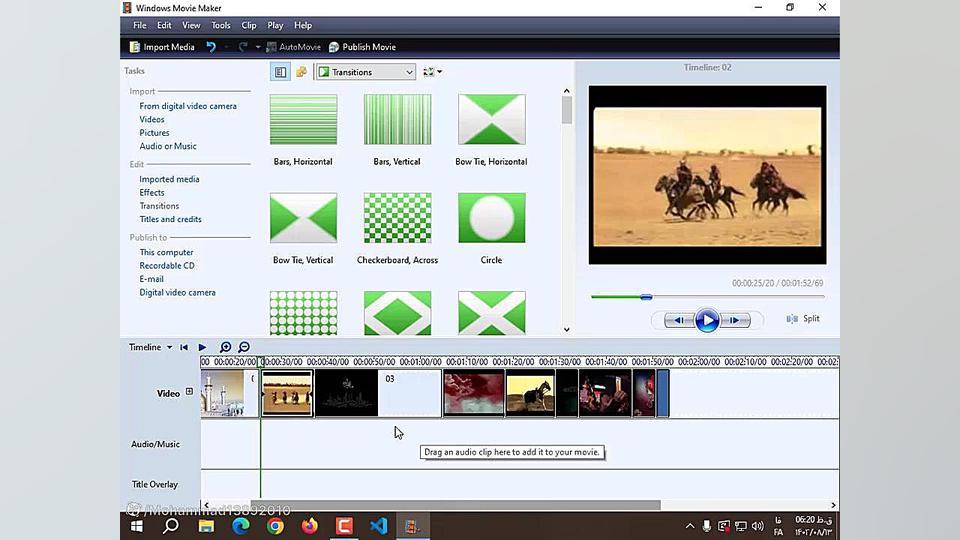Play the timeline
Screen dimensions: 960x540
tap(202, 347)
